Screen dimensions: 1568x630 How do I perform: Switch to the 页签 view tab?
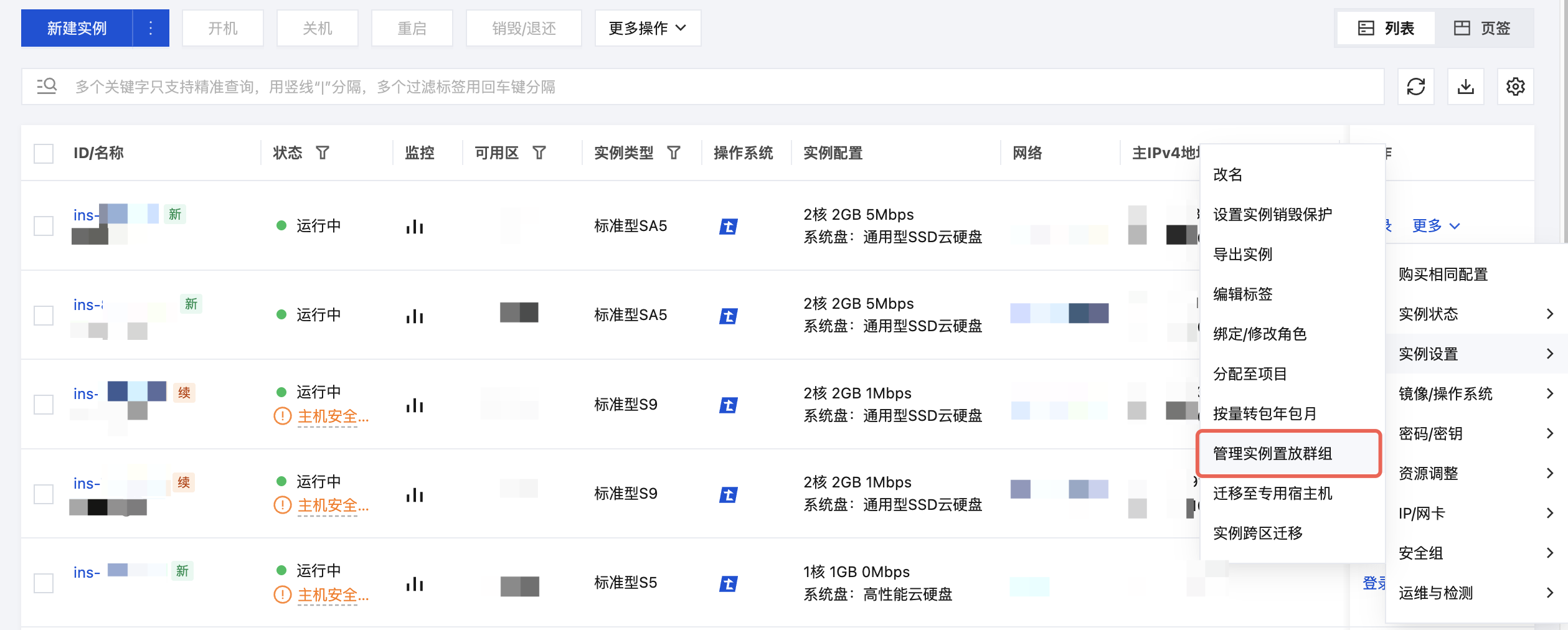[x=1483, y=28]
